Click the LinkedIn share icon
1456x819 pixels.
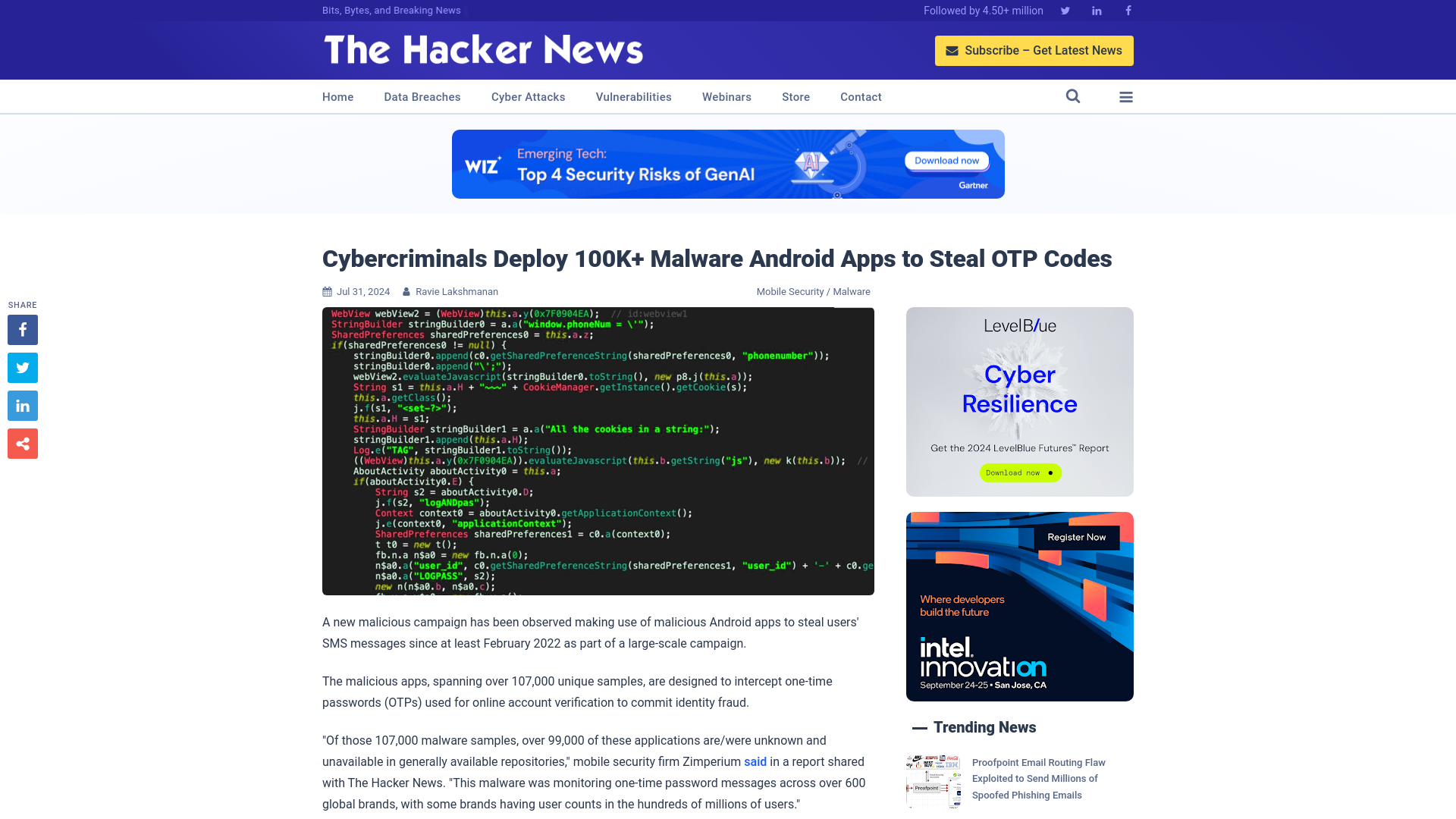22,406
